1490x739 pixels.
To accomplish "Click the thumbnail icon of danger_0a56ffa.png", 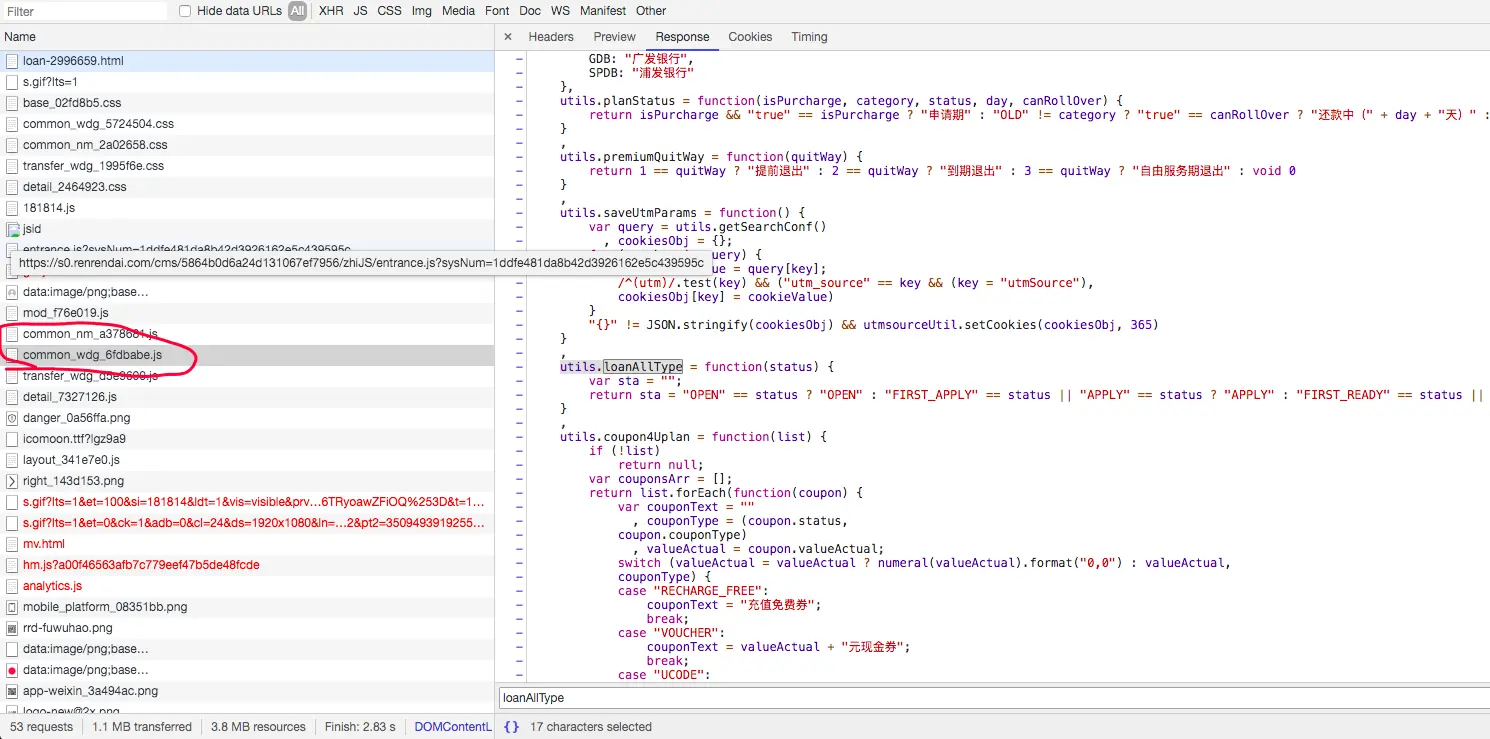I will 12,418.
